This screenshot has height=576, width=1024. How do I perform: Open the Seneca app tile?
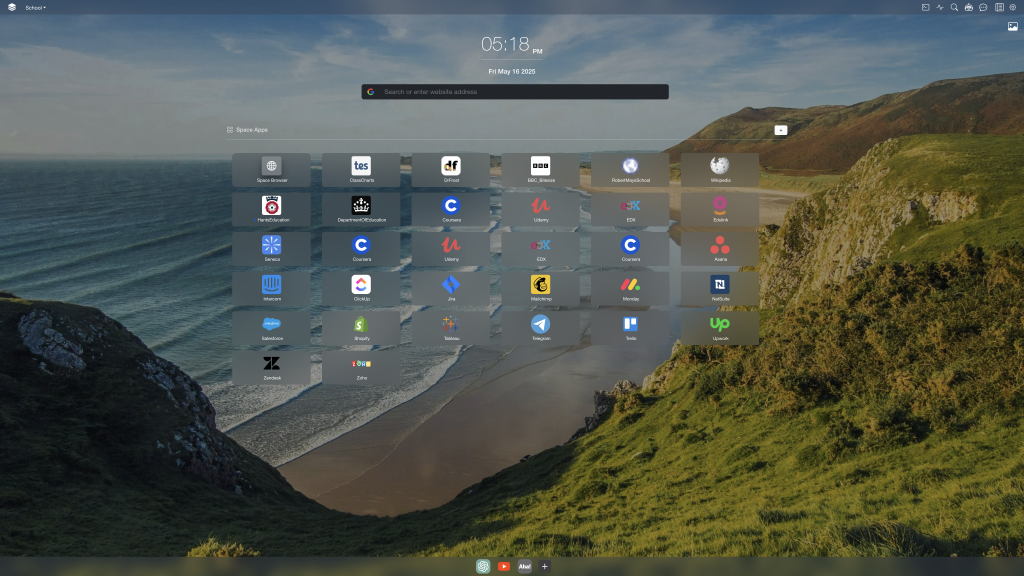272,249
